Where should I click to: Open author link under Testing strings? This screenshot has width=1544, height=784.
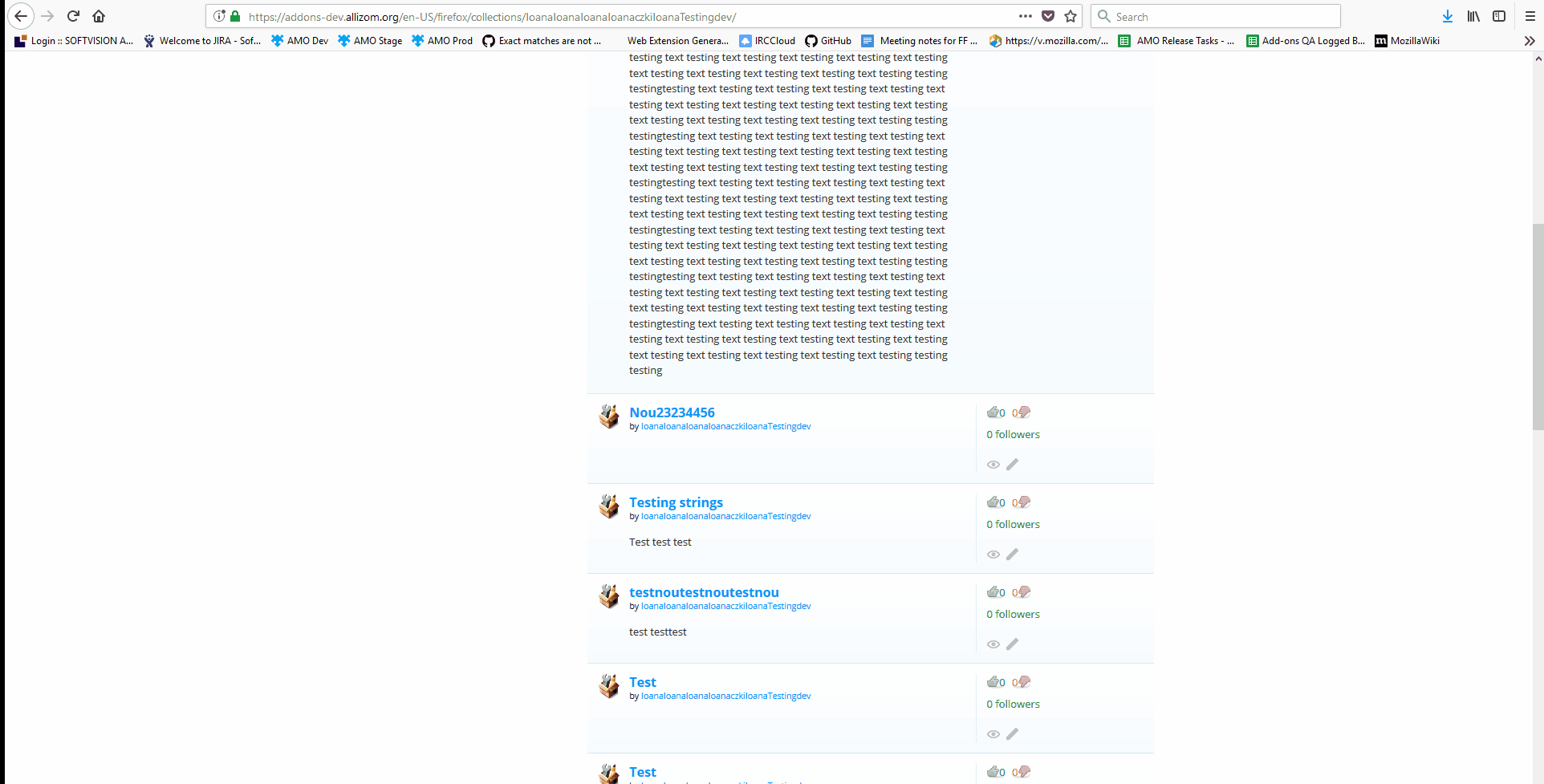[725, 516]
